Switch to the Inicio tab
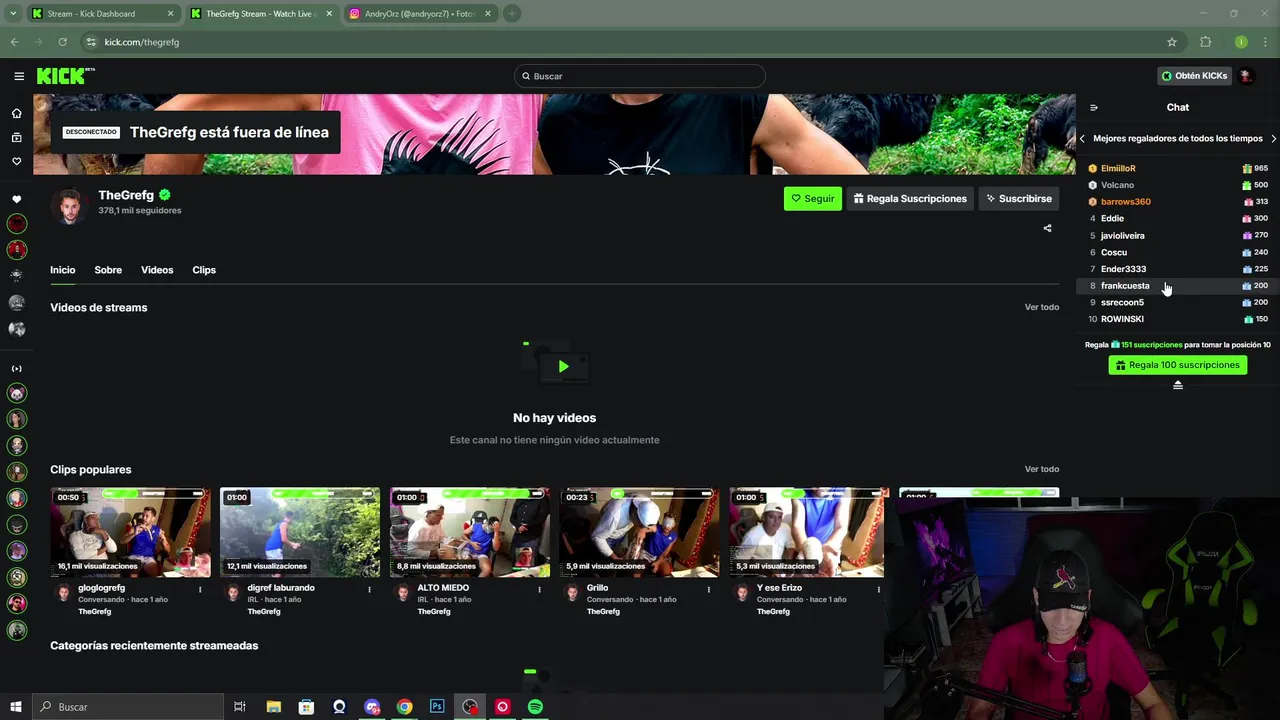Viewport: 1280px width, 720px height. pyautogui.click(x=63, y=270)
